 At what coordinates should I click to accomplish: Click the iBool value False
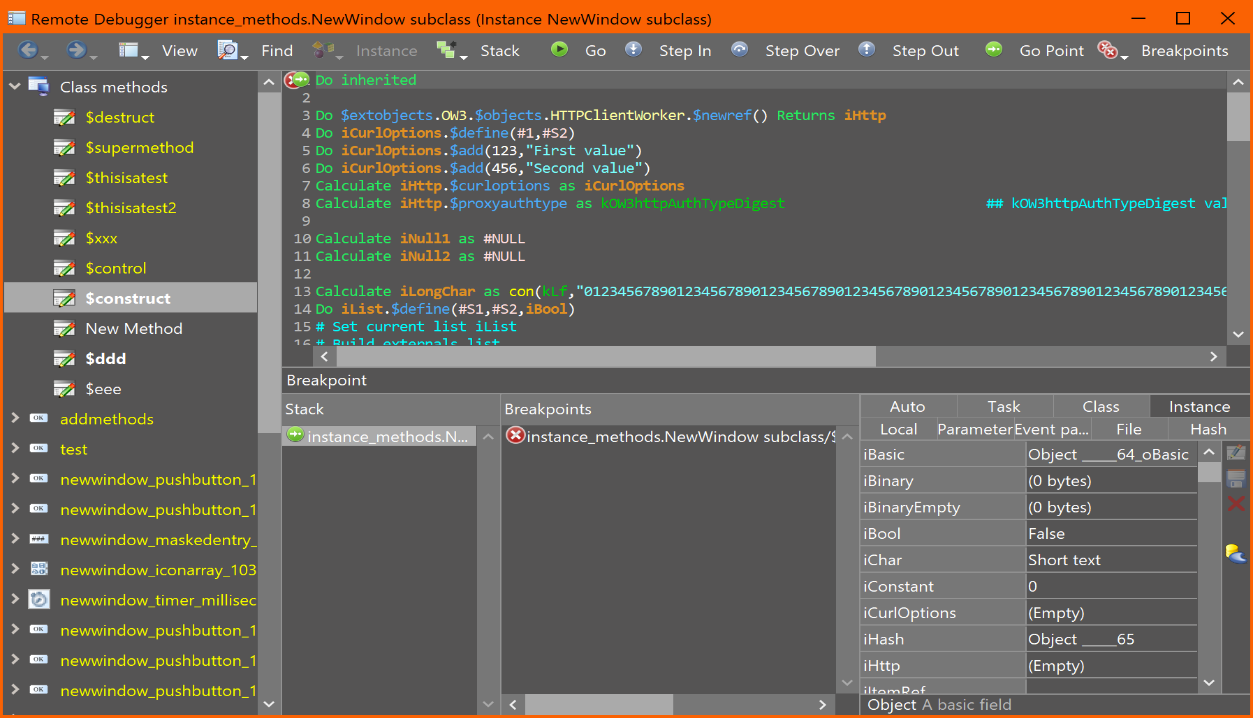pos(1111,533)
